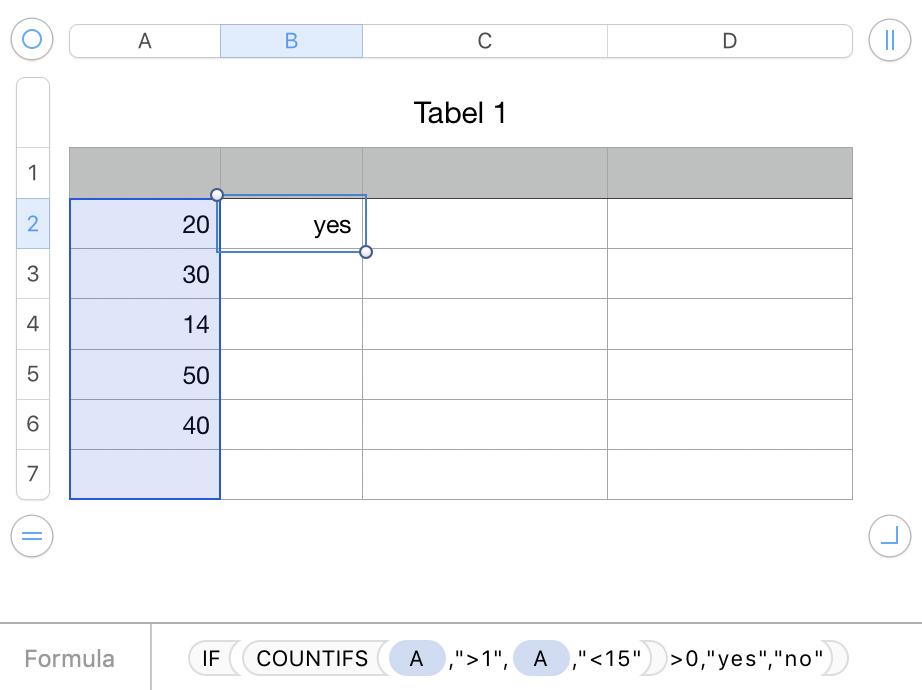Click the IF function token in formula

pyautogui.click(x=210, y=658)
